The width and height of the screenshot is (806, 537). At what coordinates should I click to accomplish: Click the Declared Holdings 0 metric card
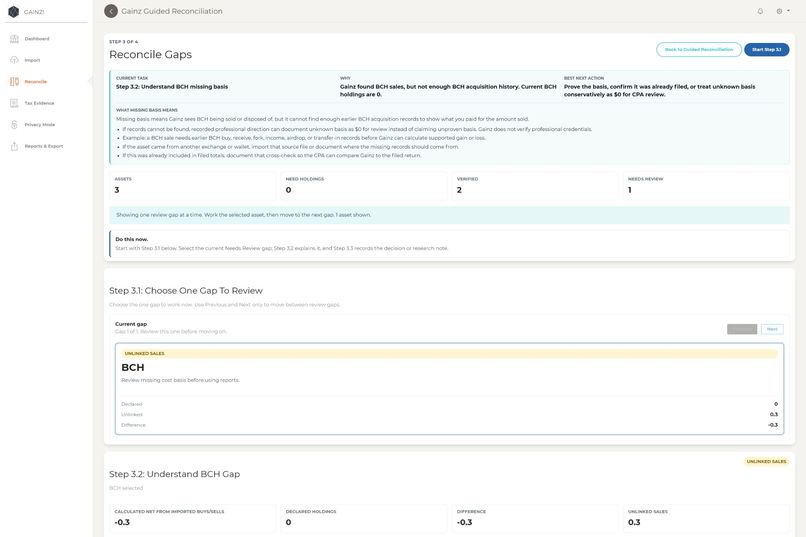click(x=363, y=518)
